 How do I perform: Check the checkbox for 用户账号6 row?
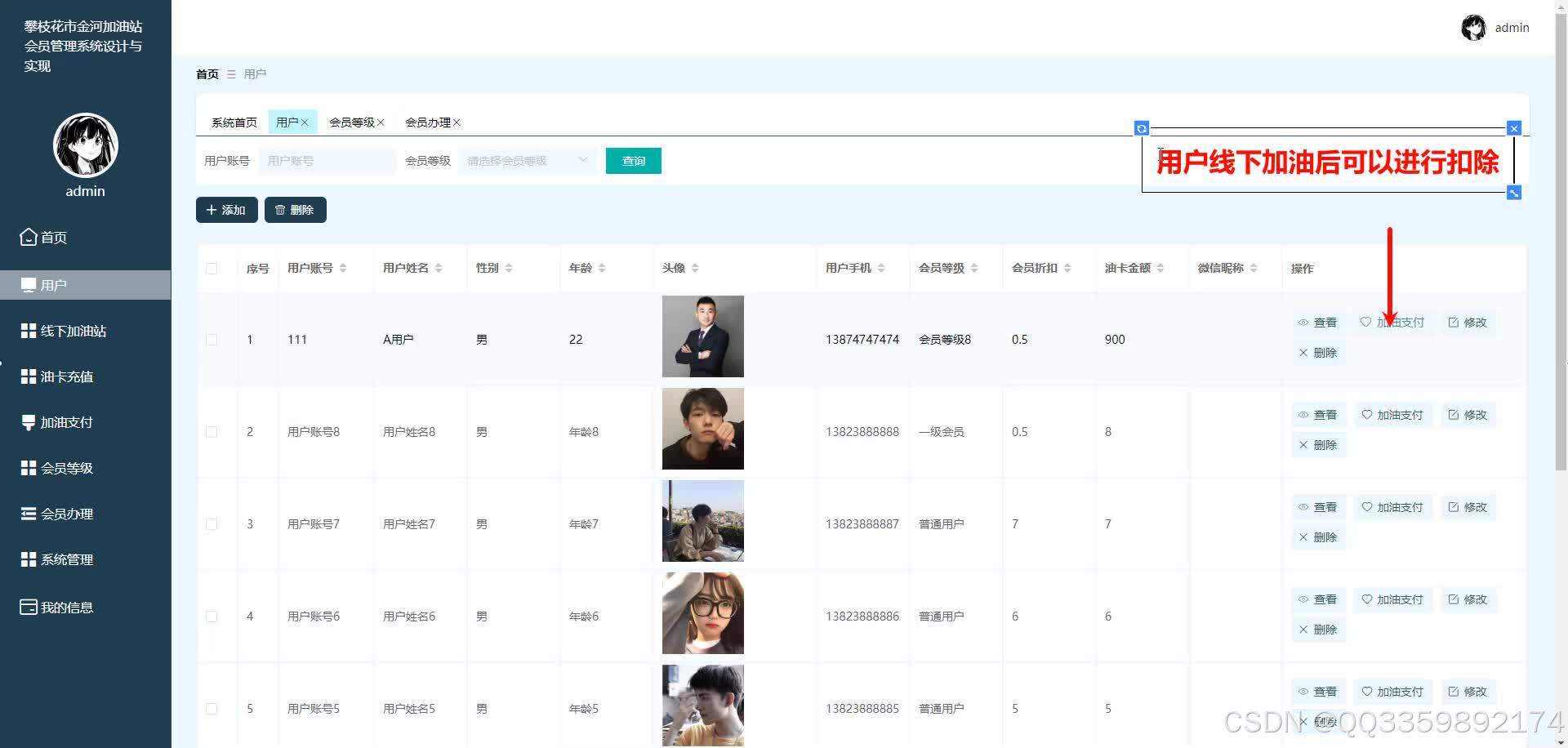(212, 617)
